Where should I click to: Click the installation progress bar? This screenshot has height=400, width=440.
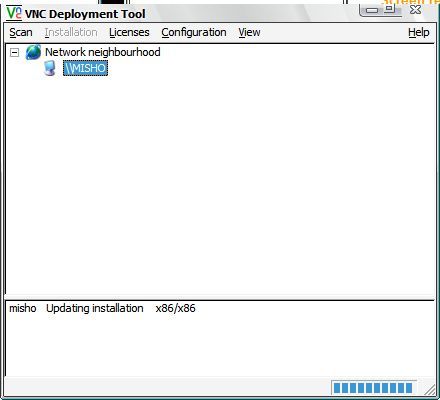pos(374,388)
